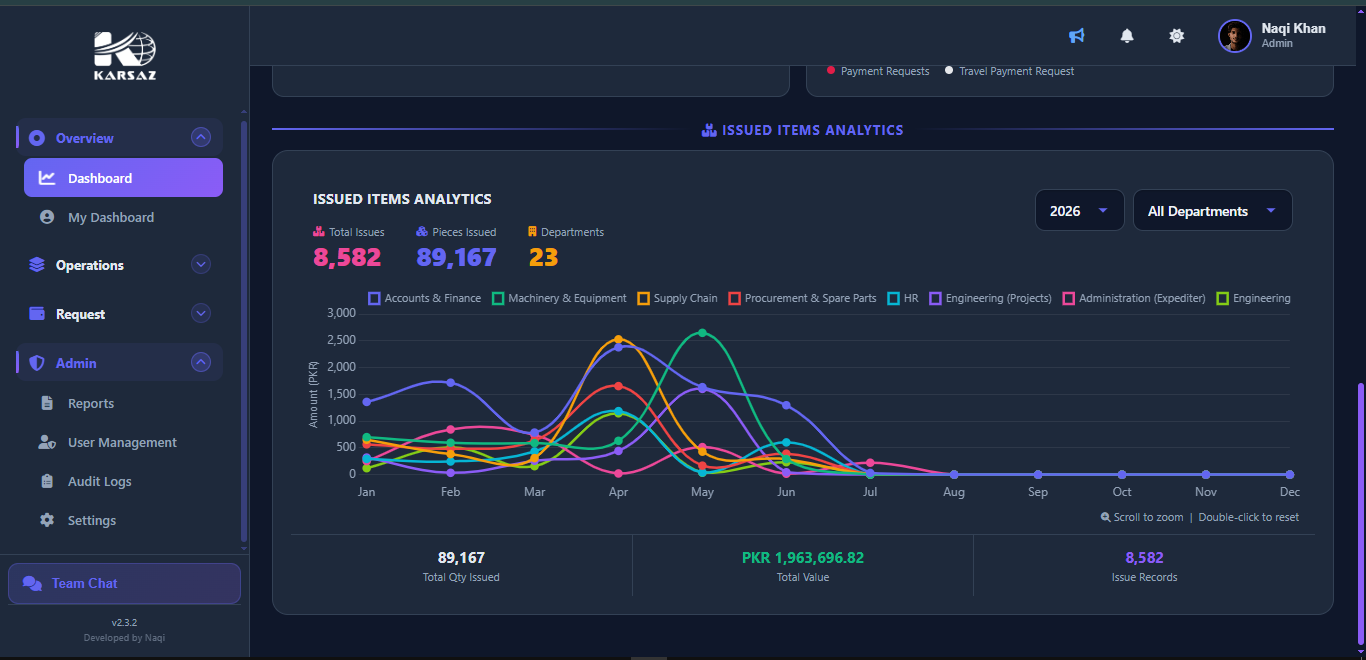Toggle the Travel Payment Request legend entry

pyautogui.click(x=1009, y=71)
